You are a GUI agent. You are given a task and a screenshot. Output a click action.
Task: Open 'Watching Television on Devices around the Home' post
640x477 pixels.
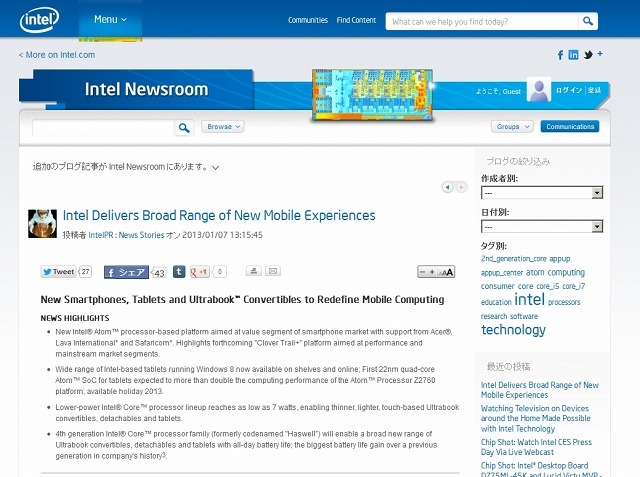tap(536, 418)
